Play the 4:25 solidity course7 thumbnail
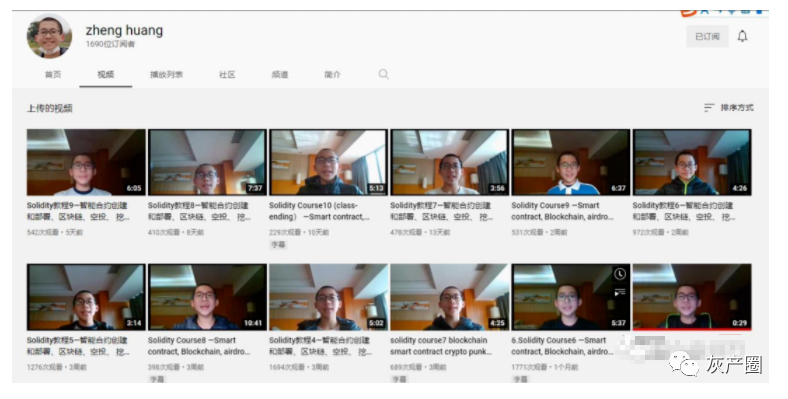The height and width of the screenshot is (399, 788). 449,296
